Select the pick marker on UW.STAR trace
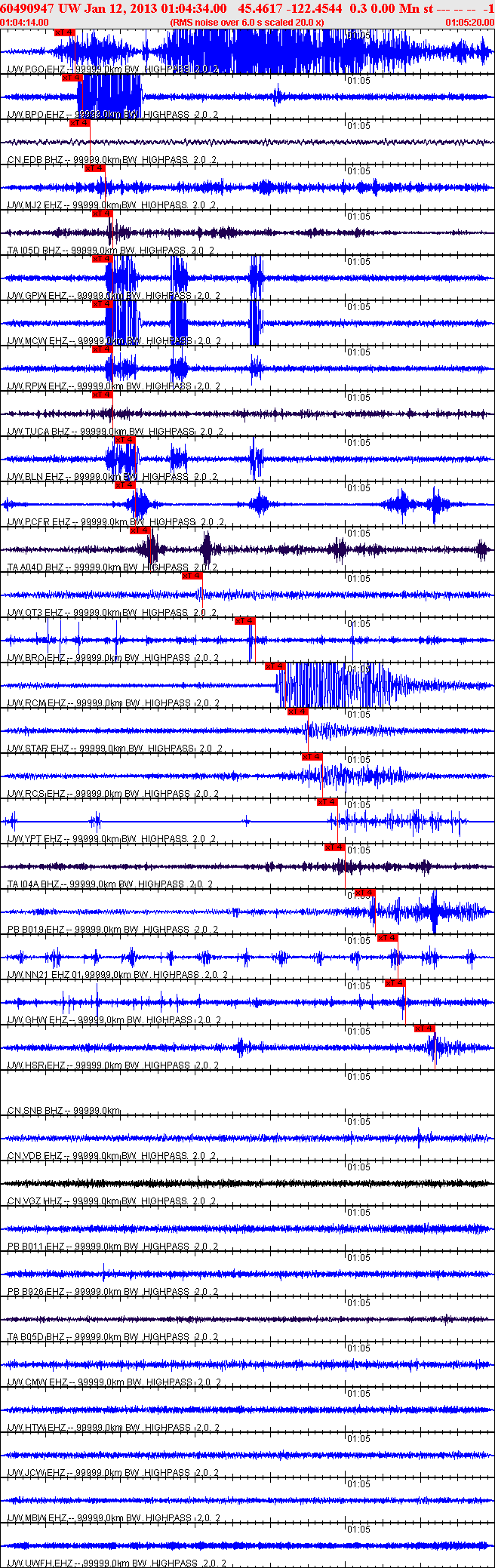The height and width of the screenshot is (1568, 495). coord(297,711)
